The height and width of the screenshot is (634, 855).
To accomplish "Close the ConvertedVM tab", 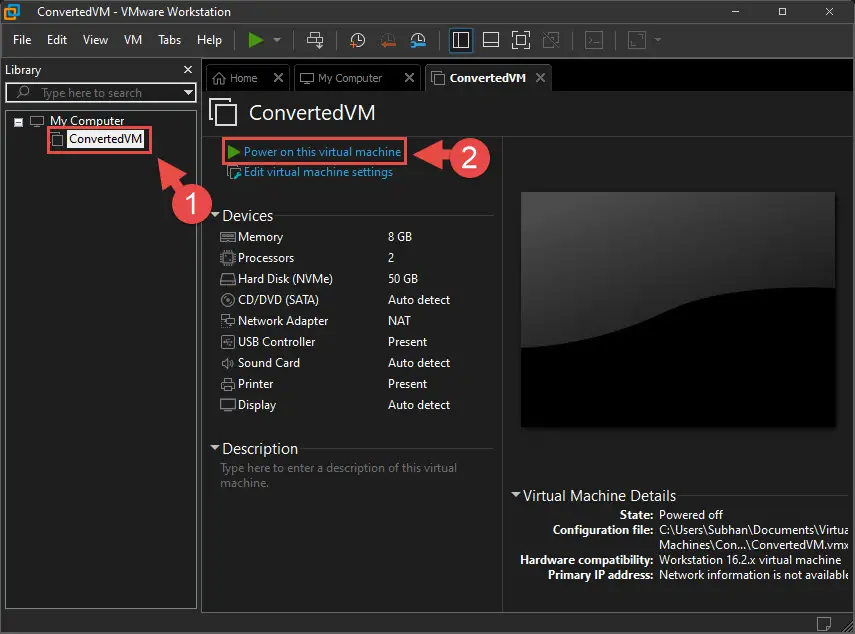I will click(x=540, y=78).
